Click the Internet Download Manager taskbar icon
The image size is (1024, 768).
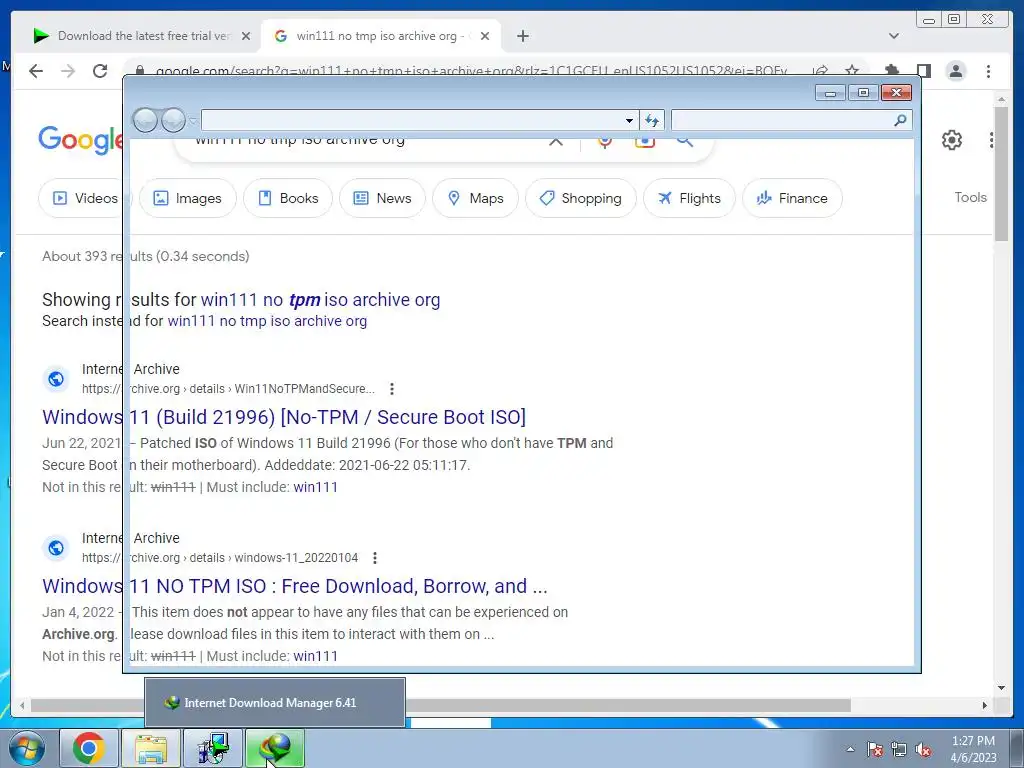coord(275,748)
